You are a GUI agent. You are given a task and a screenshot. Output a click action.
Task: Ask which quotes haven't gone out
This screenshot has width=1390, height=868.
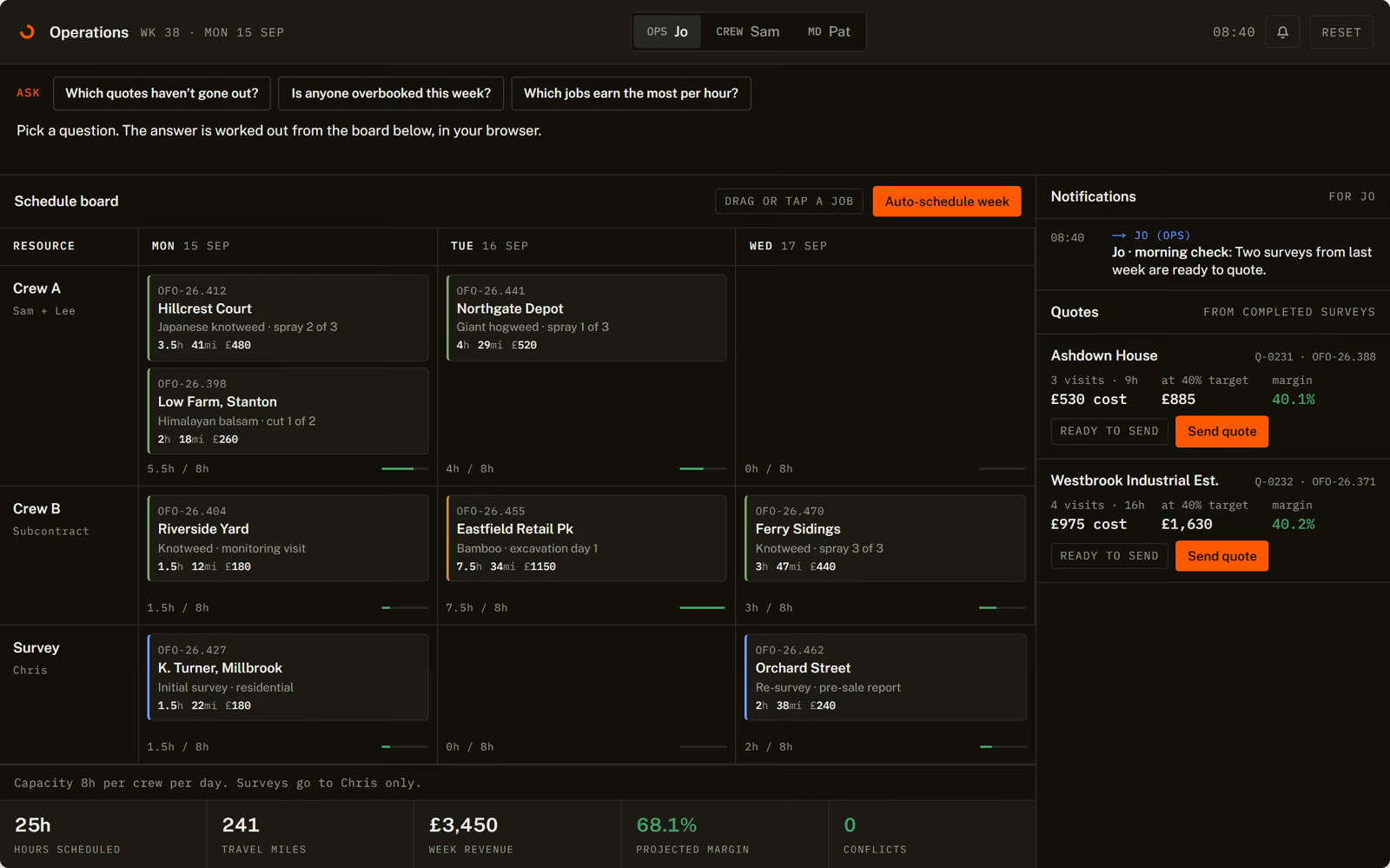(x=162, y=93)
